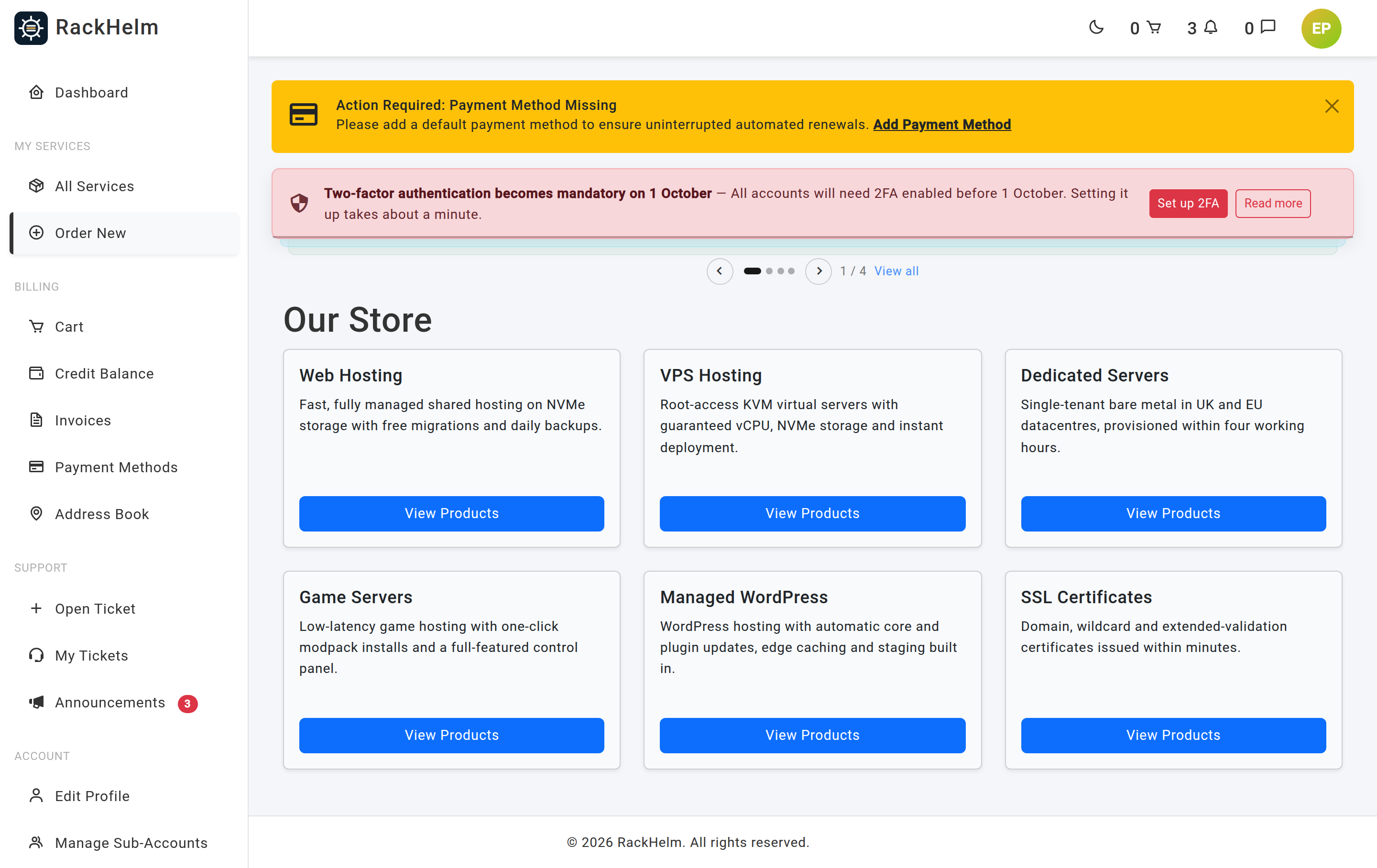Viewport: 1377px width, 868px height.
Task: View Products for Managed WordPress
Action: [x=813, y=735]
